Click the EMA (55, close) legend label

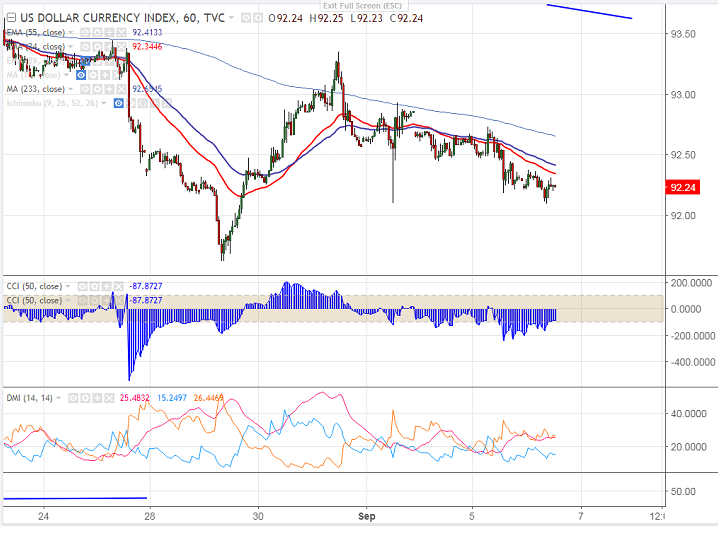(x=36, y=33)
